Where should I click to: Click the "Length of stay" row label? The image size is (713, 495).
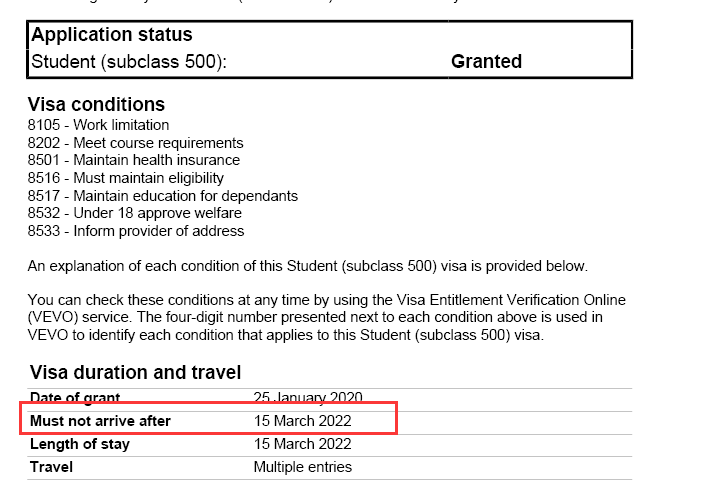click(80, 444)
